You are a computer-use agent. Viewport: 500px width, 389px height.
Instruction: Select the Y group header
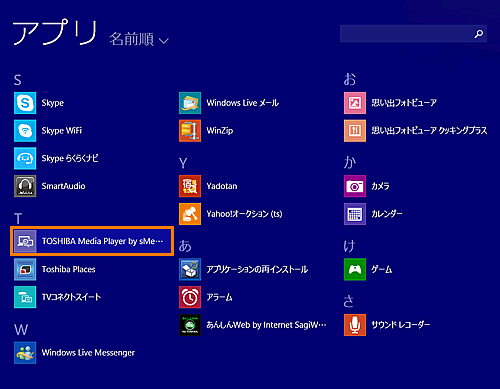(x=183, y=163)
